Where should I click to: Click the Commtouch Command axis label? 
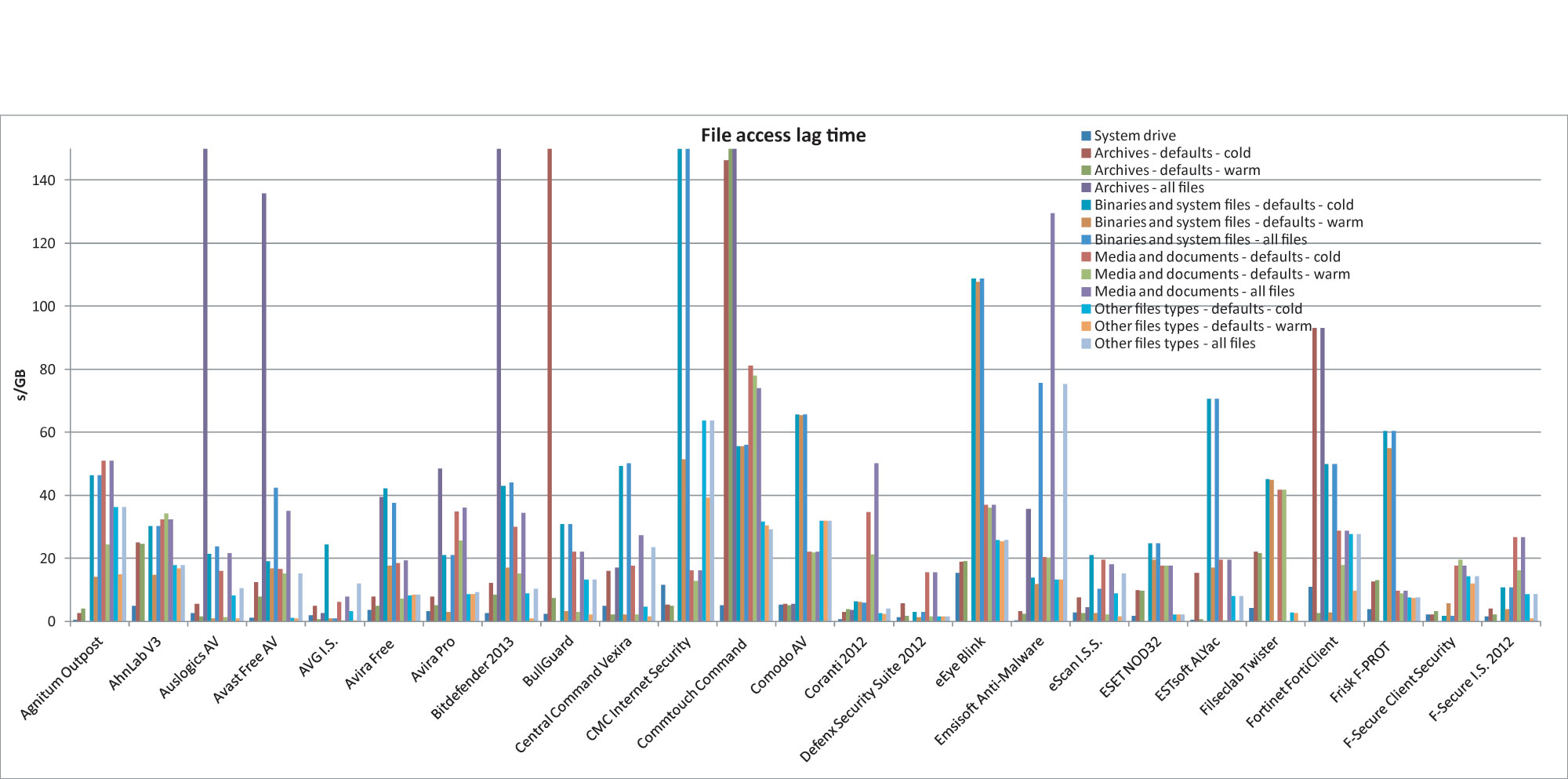pos(692,693)
